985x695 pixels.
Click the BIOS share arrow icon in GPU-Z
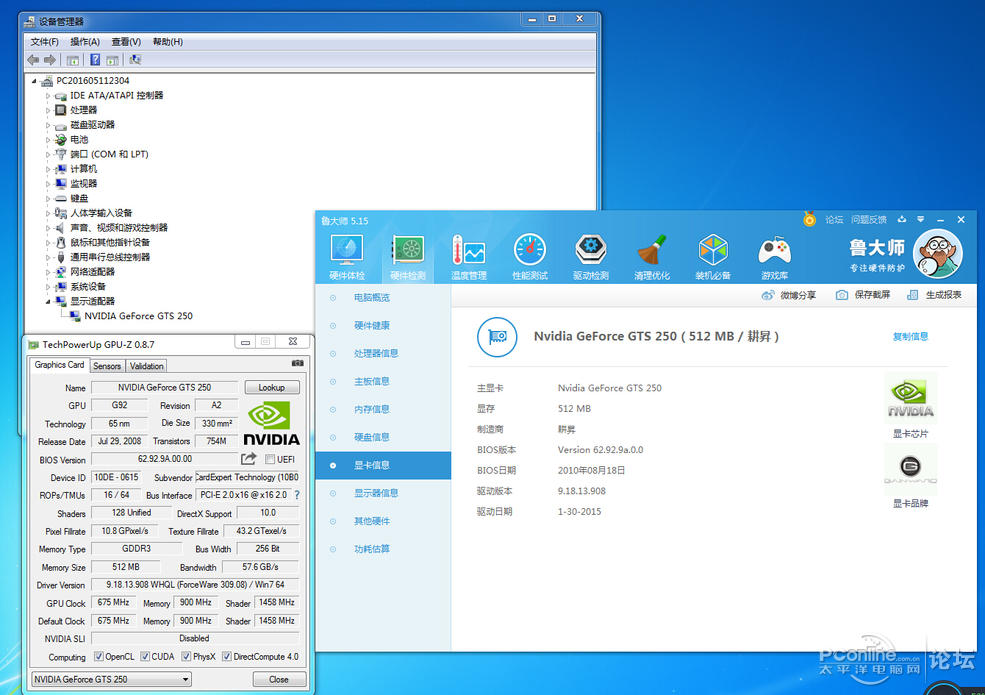point(249,459)
